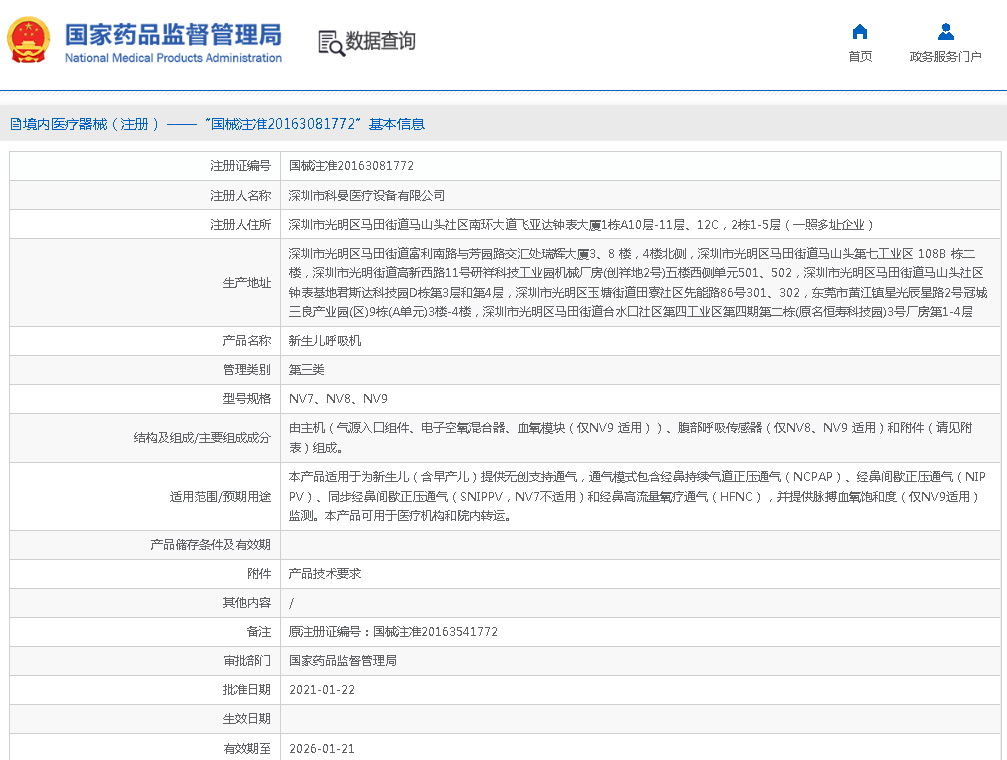Click the document icon before 境内医疗器械

pyautogui.click(x=15, y=124)
